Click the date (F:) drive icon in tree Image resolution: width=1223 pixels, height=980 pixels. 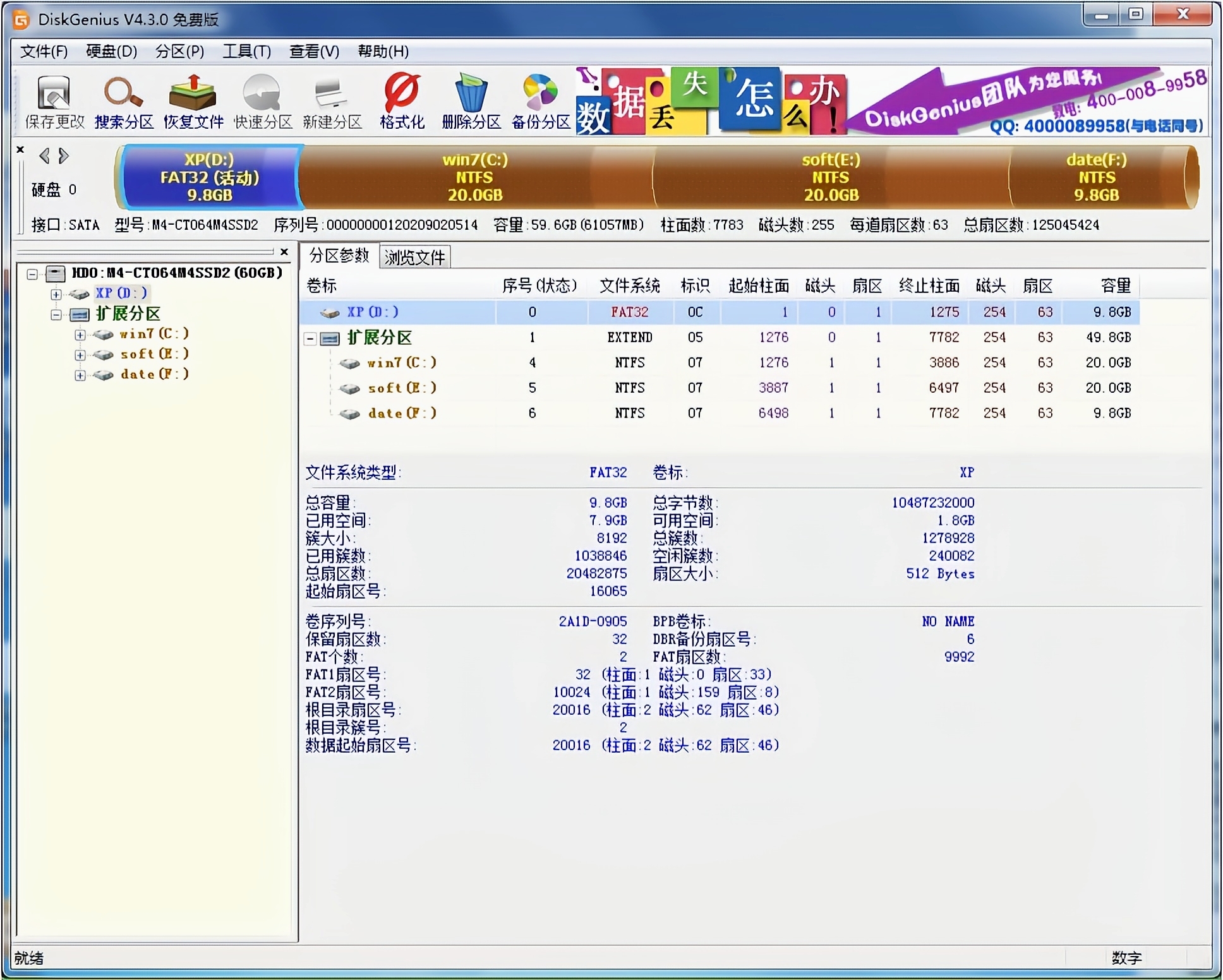[104, 374]
